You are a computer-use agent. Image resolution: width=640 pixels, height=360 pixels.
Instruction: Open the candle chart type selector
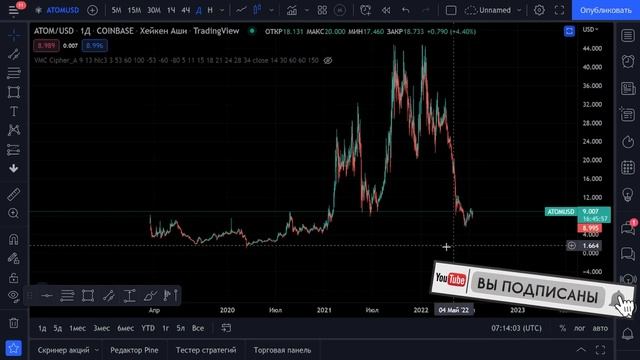click(x=258, y=10)
